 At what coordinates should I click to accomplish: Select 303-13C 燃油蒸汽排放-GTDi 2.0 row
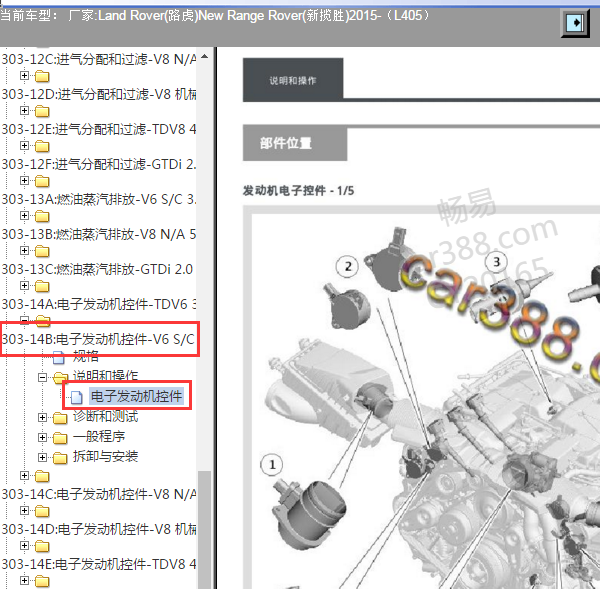[x=97, y=269]
